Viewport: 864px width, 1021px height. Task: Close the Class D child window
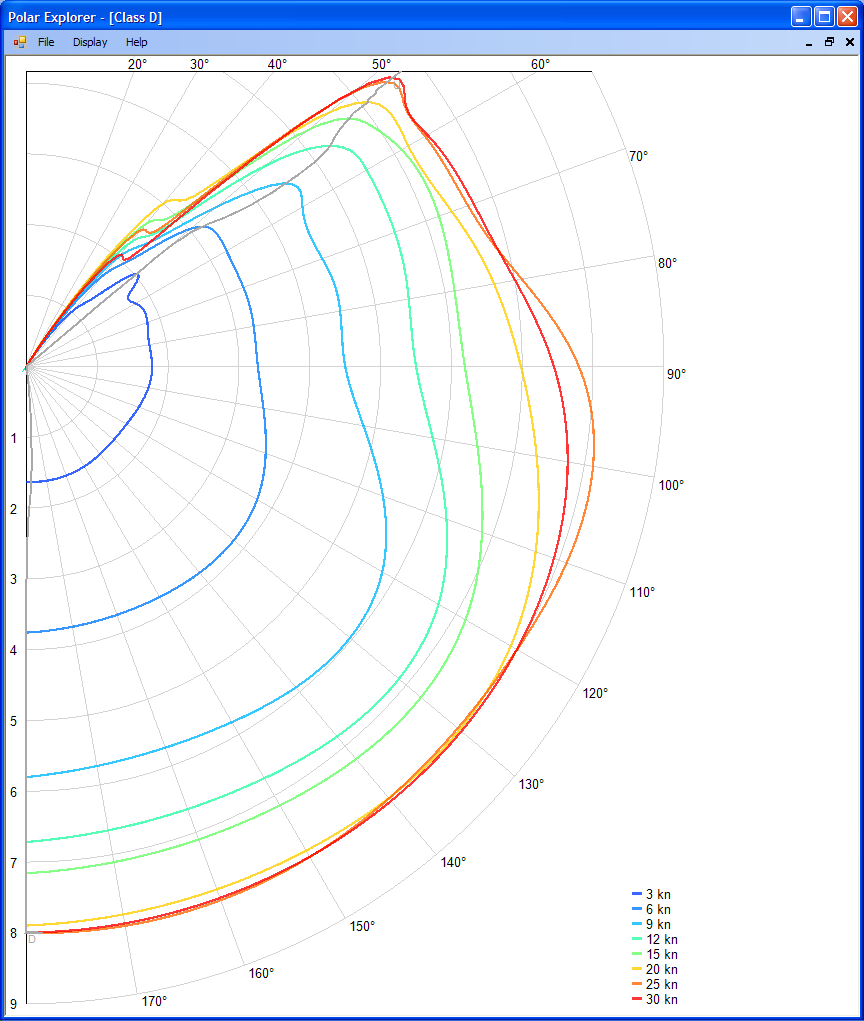pyautogui.click(x=850, y=42)
